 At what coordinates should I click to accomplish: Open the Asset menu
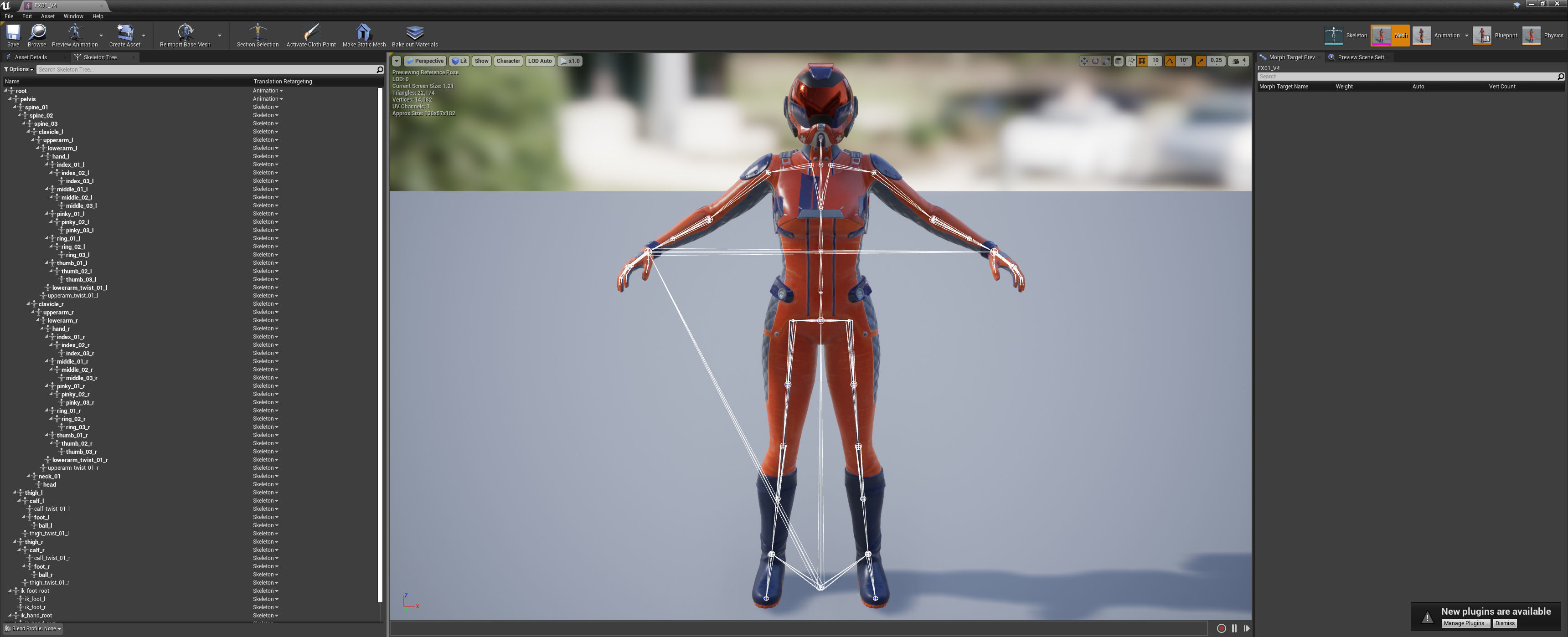click(47, 16)
